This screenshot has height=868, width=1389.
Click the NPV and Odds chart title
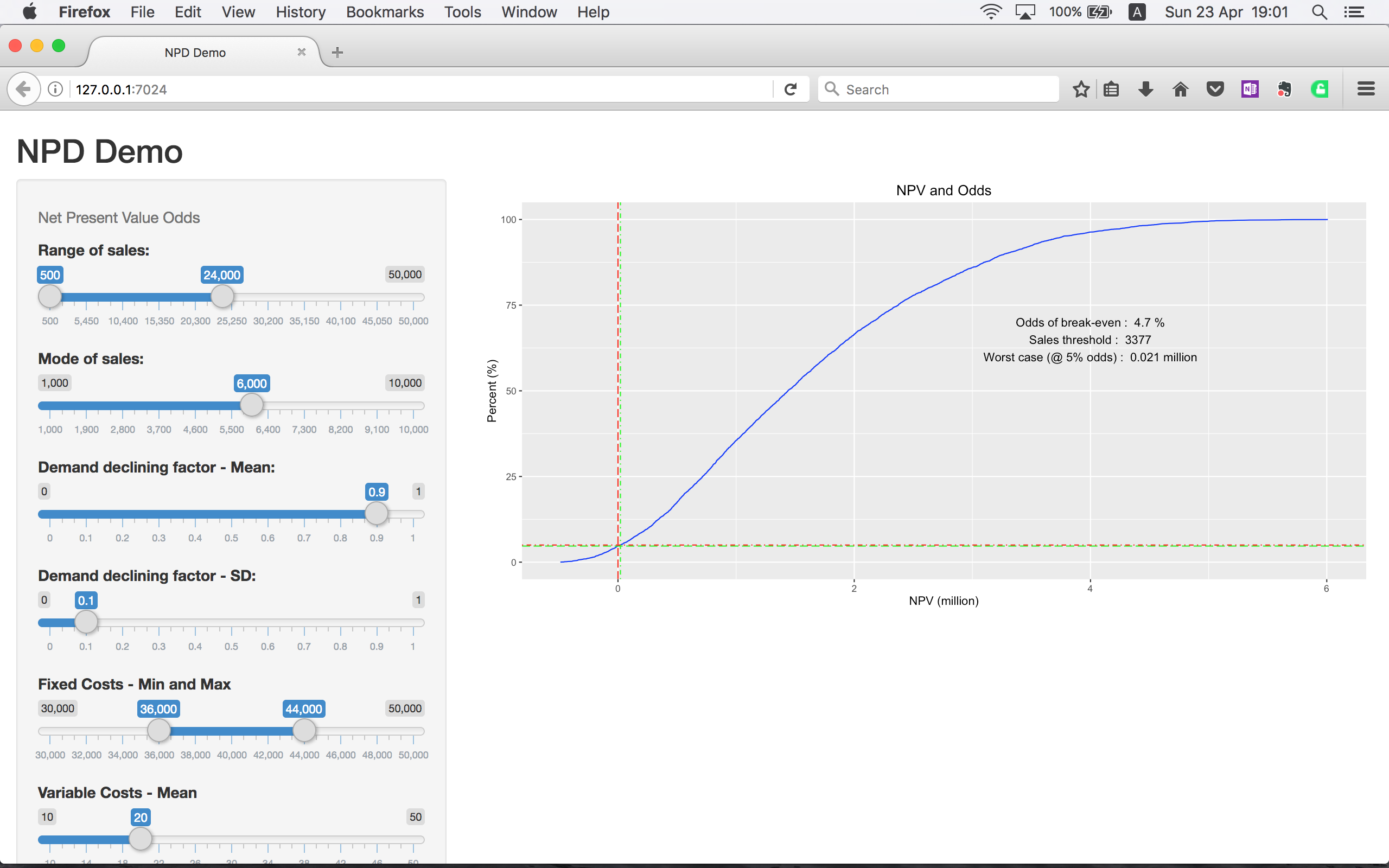point(944,190)
